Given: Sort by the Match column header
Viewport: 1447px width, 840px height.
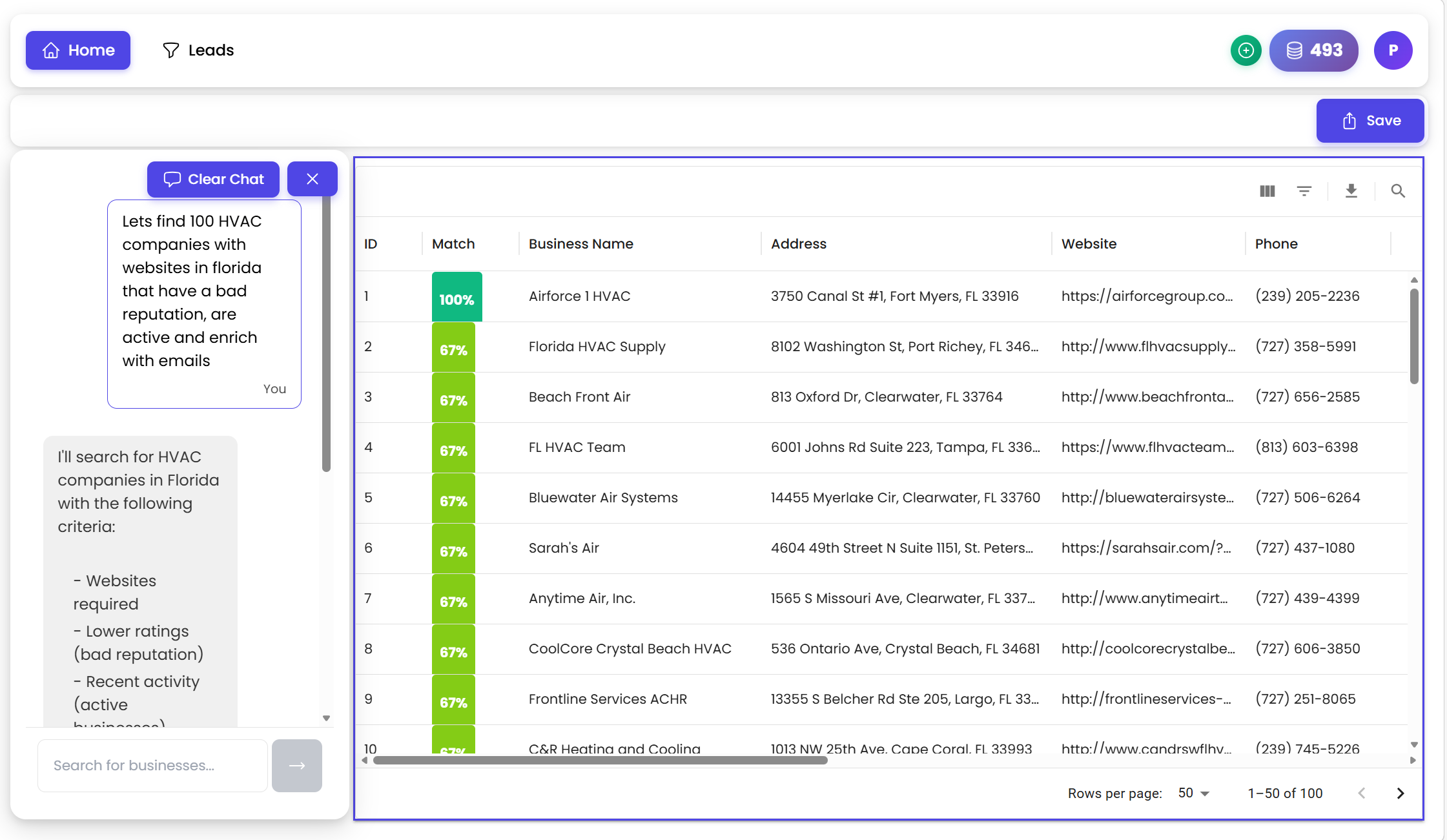Looking at the screenshot, I should [453, 244].
